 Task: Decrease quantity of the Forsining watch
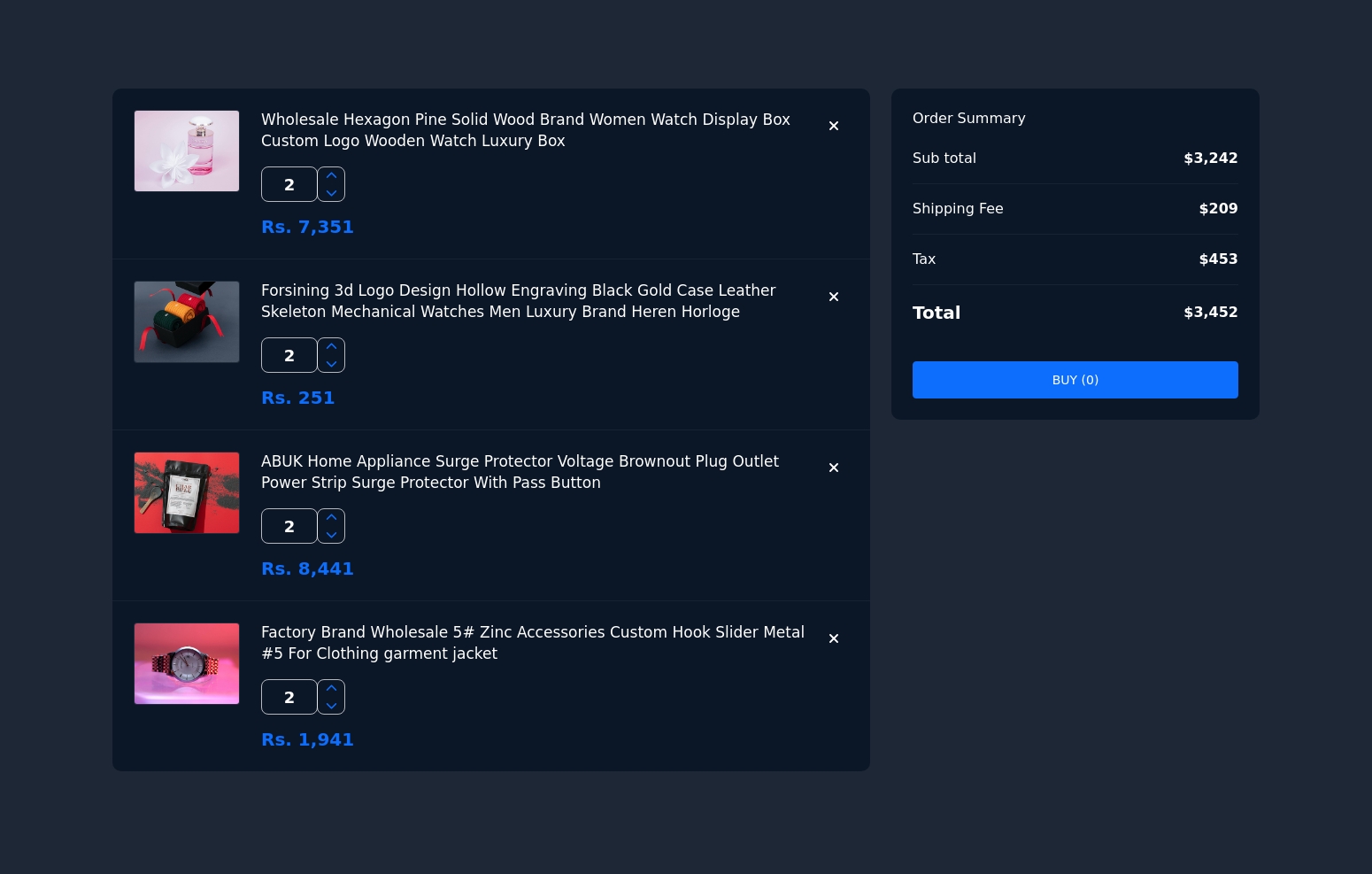coord(331,364)
